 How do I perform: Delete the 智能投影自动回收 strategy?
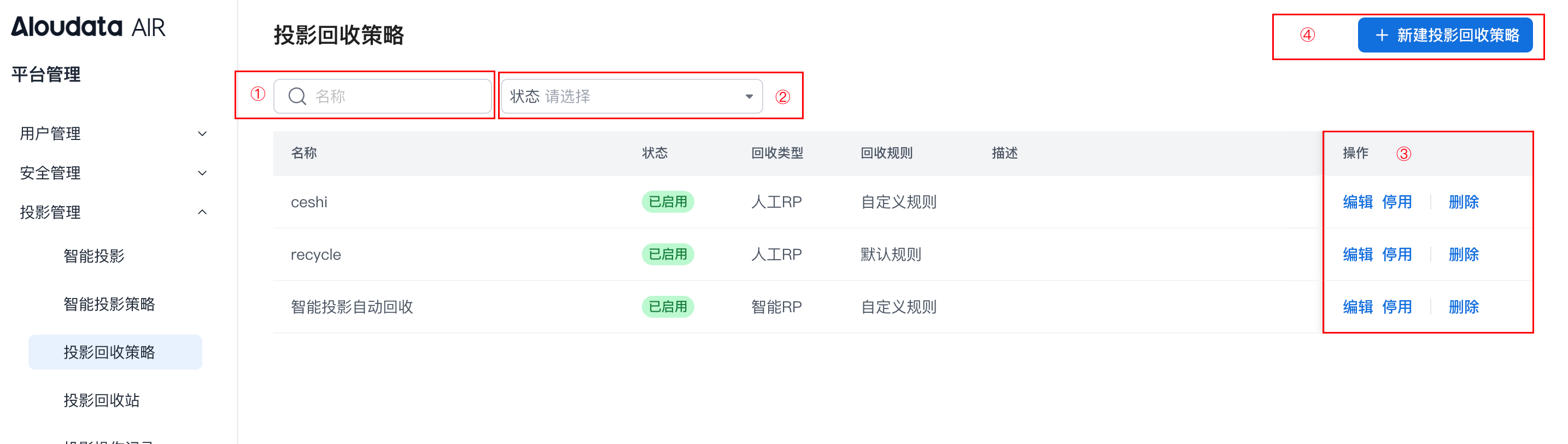1464,307
